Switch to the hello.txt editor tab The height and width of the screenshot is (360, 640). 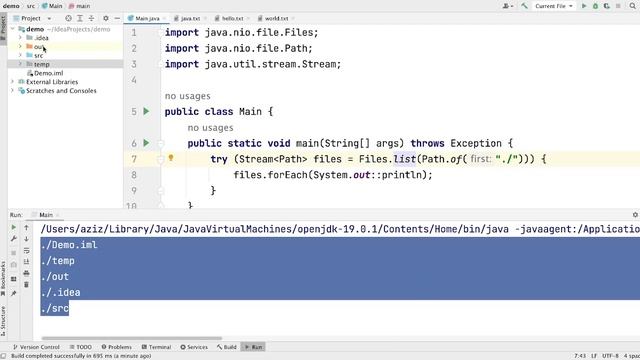click(231, 18)
